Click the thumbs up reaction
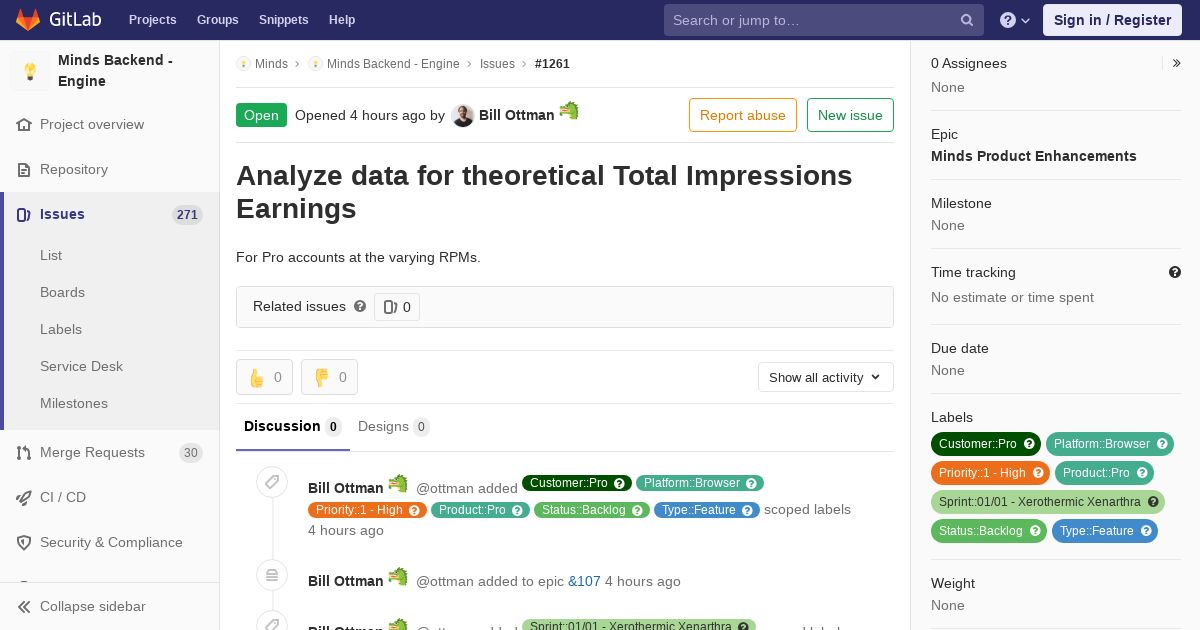This screenshot has height=630, width=1200. (x=264, y=377)
